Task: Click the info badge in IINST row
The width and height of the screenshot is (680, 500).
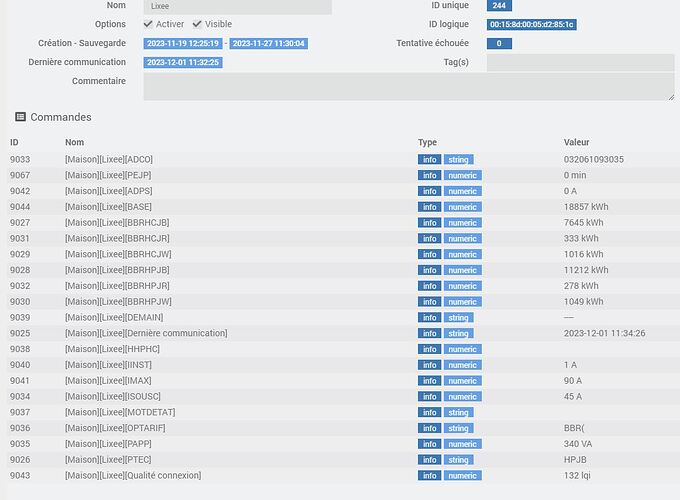Action: click(430, 365)
